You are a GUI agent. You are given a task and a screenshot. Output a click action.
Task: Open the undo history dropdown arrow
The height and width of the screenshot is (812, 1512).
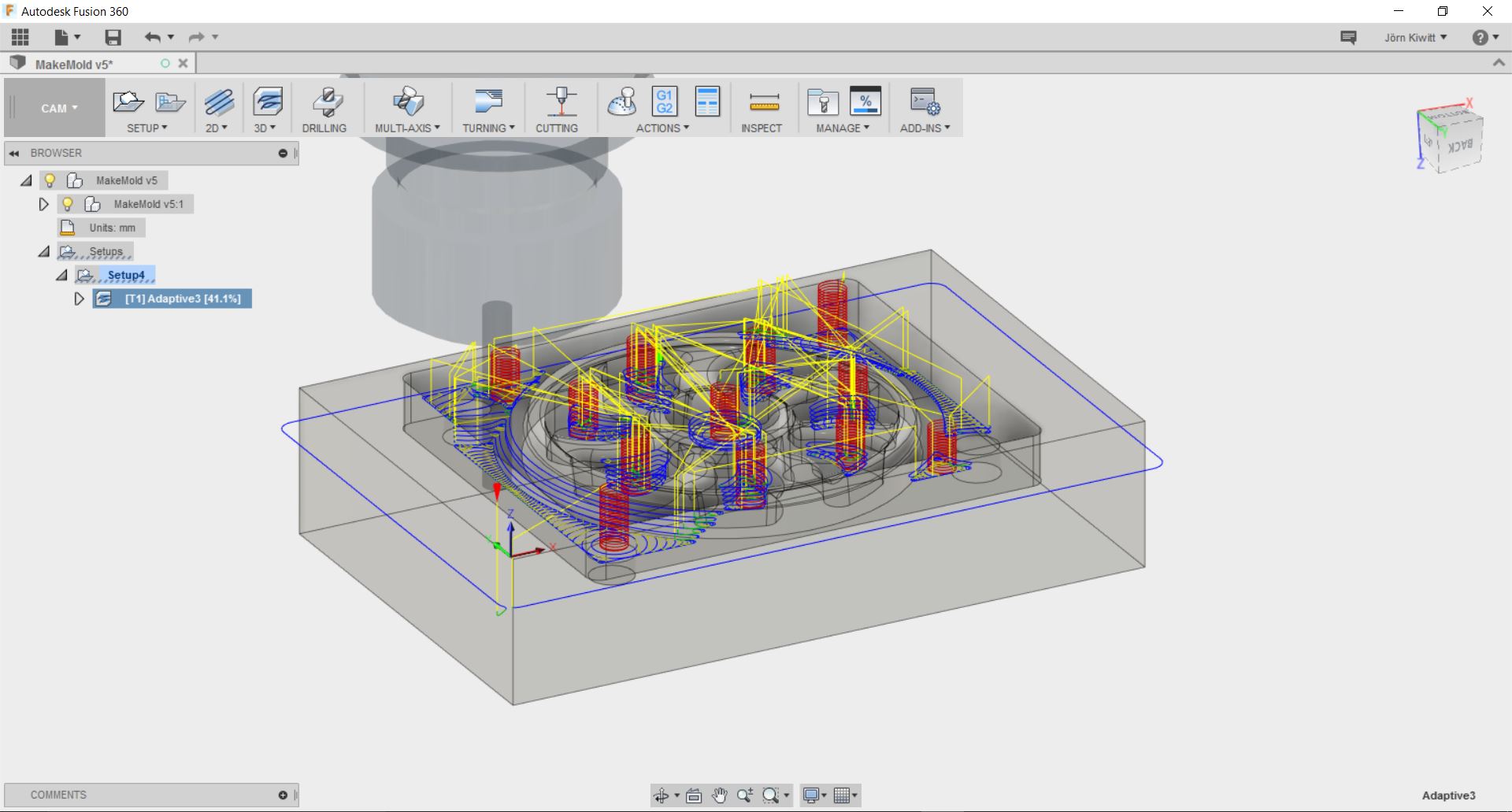click(170, 37)
